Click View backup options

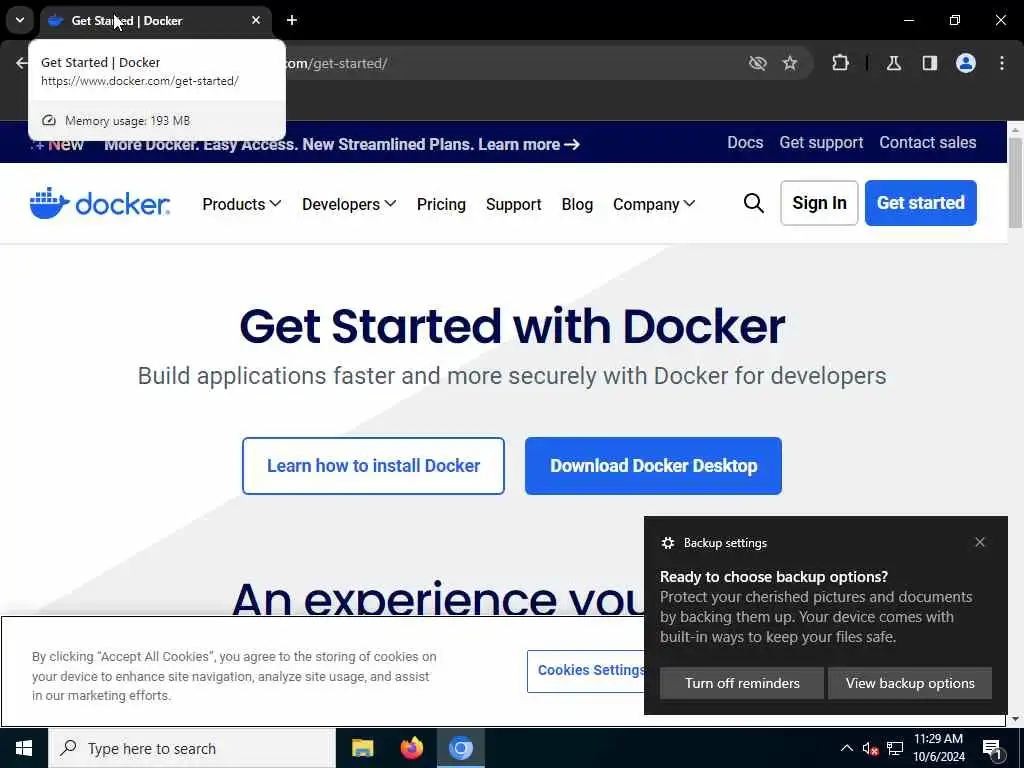click(x=910, y=683)
